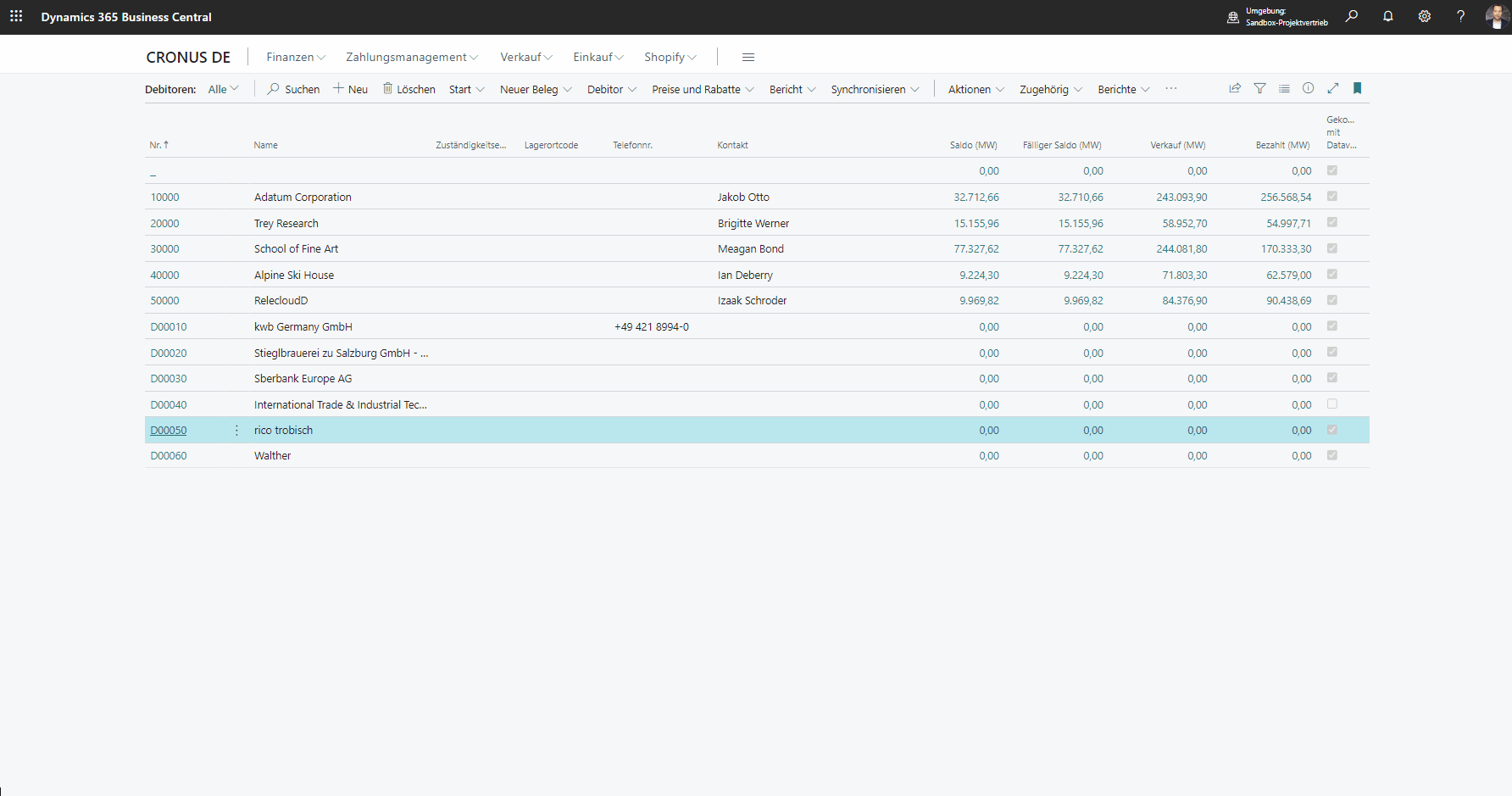The width and height of the screenshot is (1512, 796).
Task: Open the Zugehörig menu
Action: (x=1051, y=89)
